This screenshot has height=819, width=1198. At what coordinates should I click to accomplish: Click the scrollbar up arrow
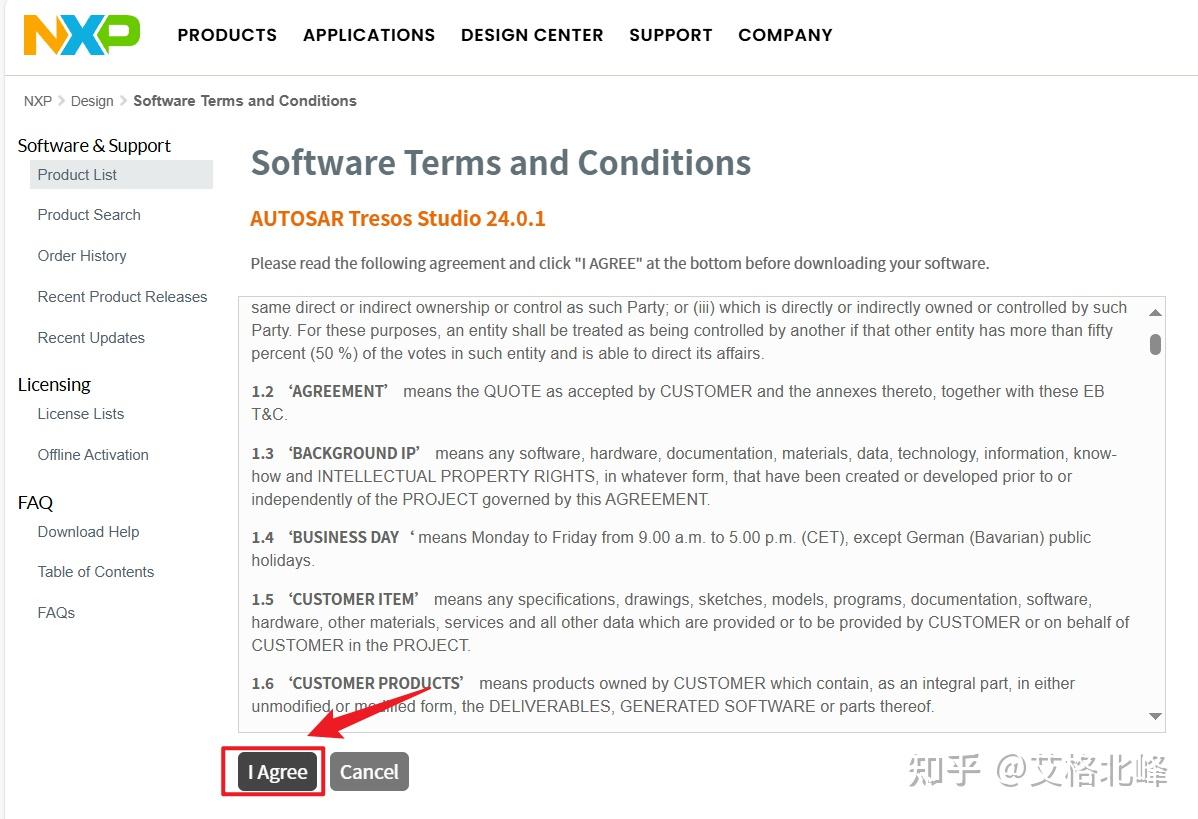(1155, 311)
